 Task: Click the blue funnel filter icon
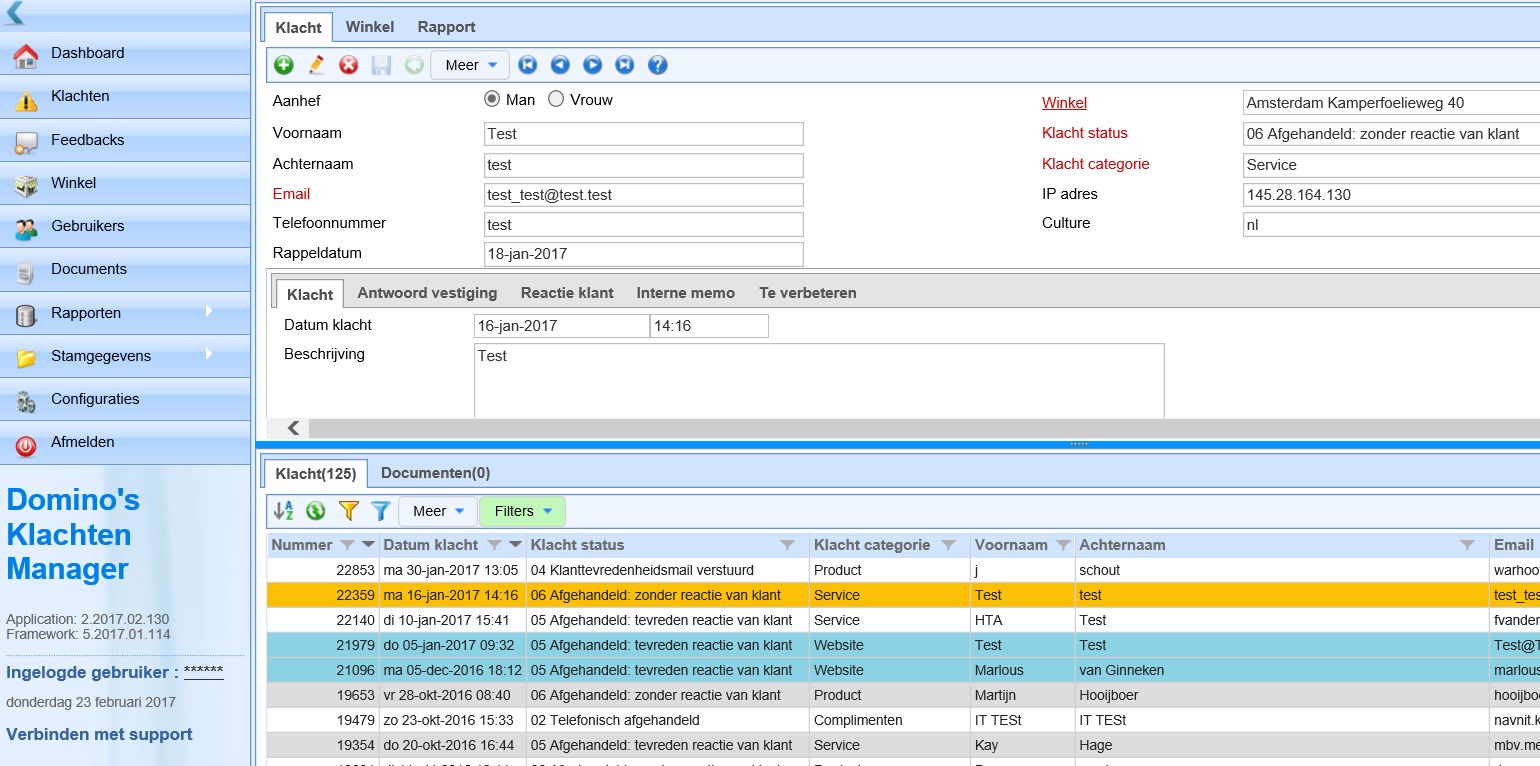pyautogui.click(x=381, y=511)
